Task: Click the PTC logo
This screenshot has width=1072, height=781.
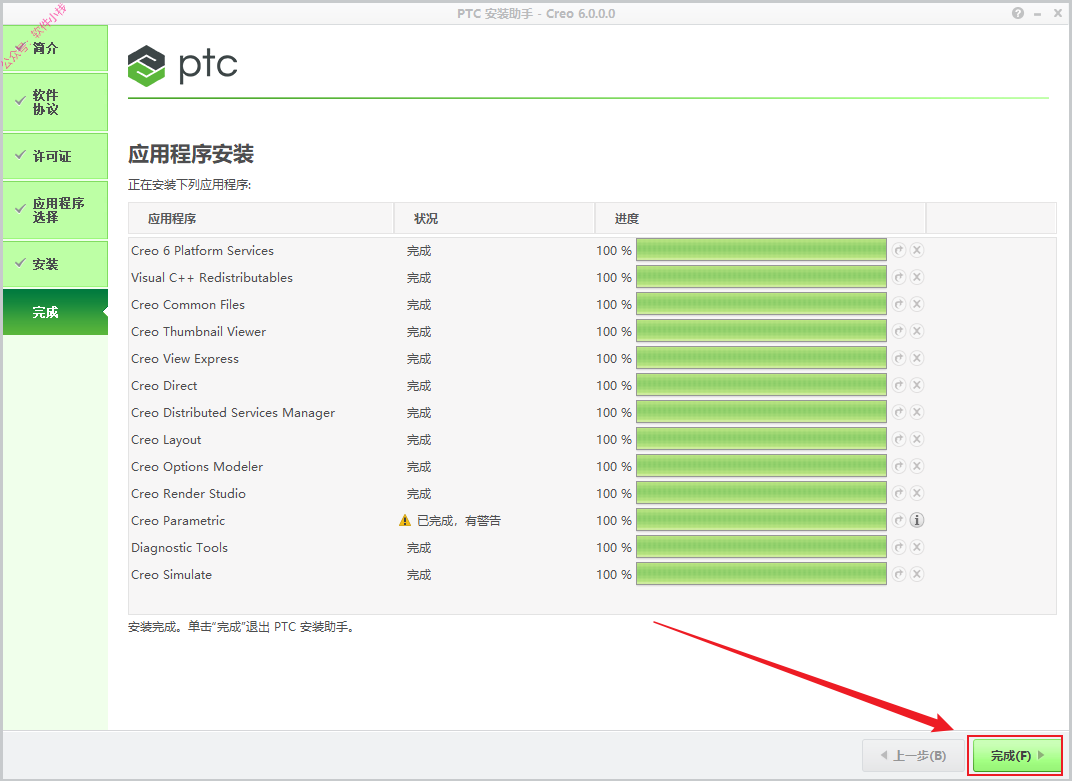Action: [x=183, y=66]
